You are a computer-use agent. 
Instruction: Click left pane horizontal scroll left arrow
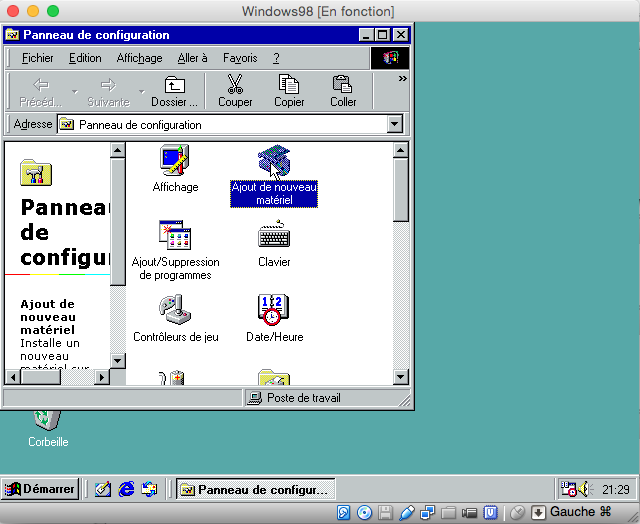tap(13, 377)
